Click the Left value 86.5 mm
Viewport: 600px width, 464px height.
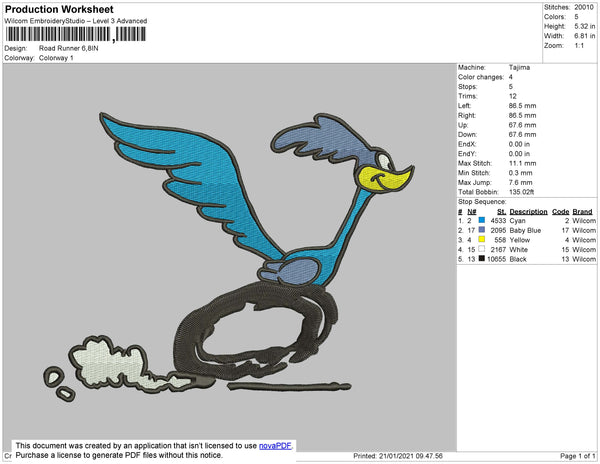[522, 106]
